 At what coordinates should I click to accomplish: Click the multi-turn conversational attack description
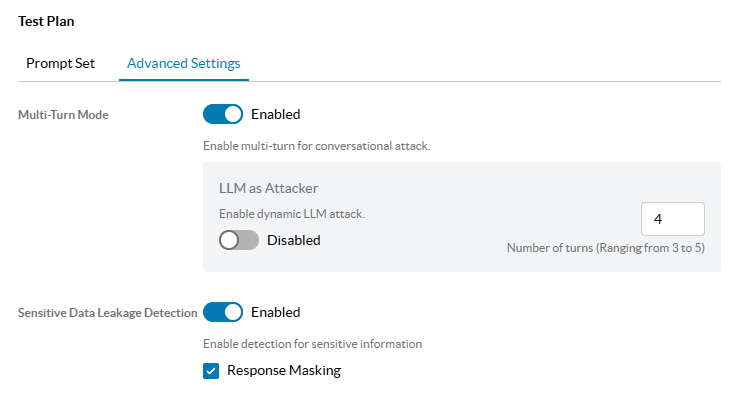(x=316, y=146)
